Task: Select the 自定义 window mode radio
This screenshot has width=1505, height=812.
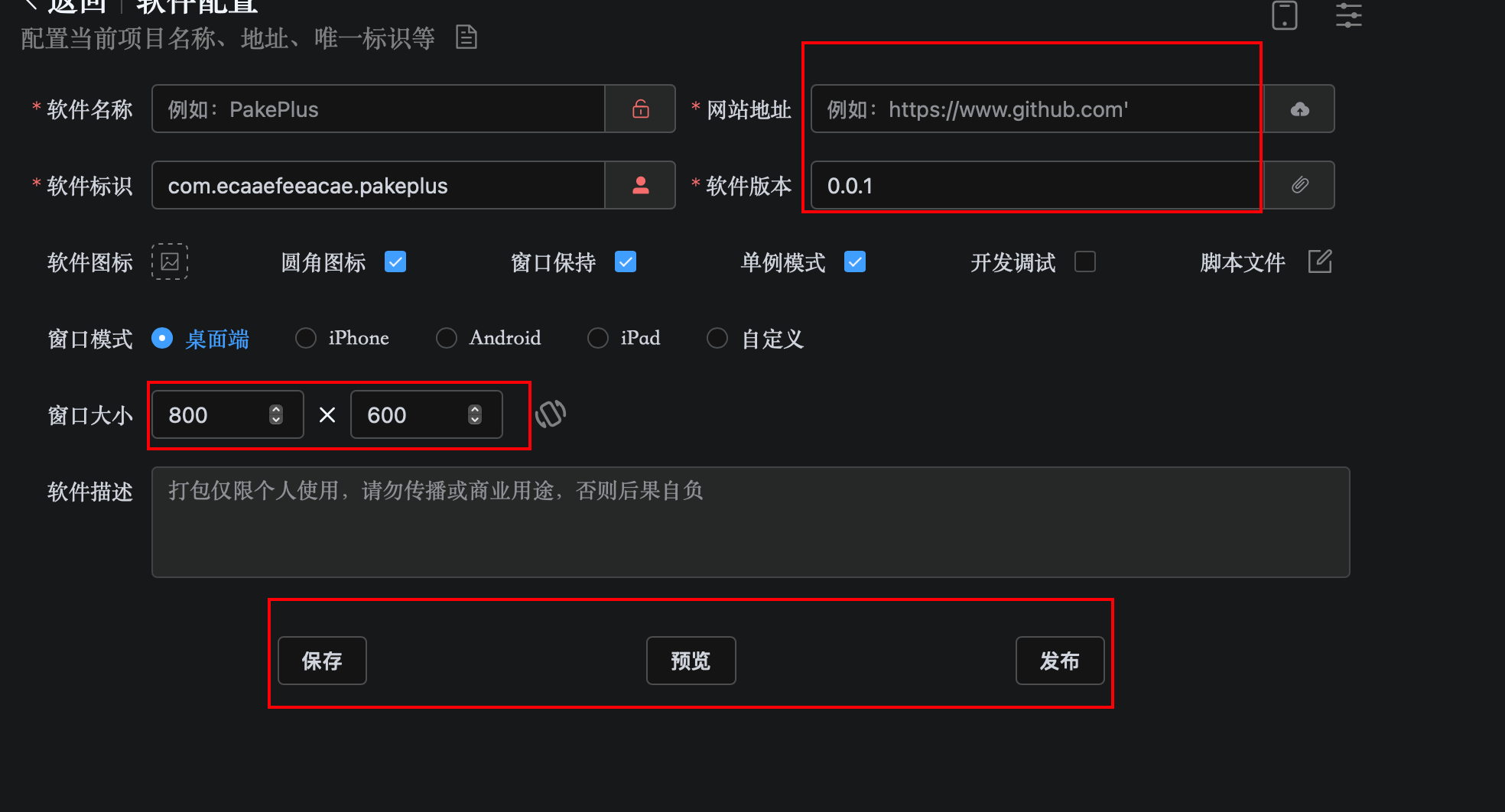Action: 717,338
